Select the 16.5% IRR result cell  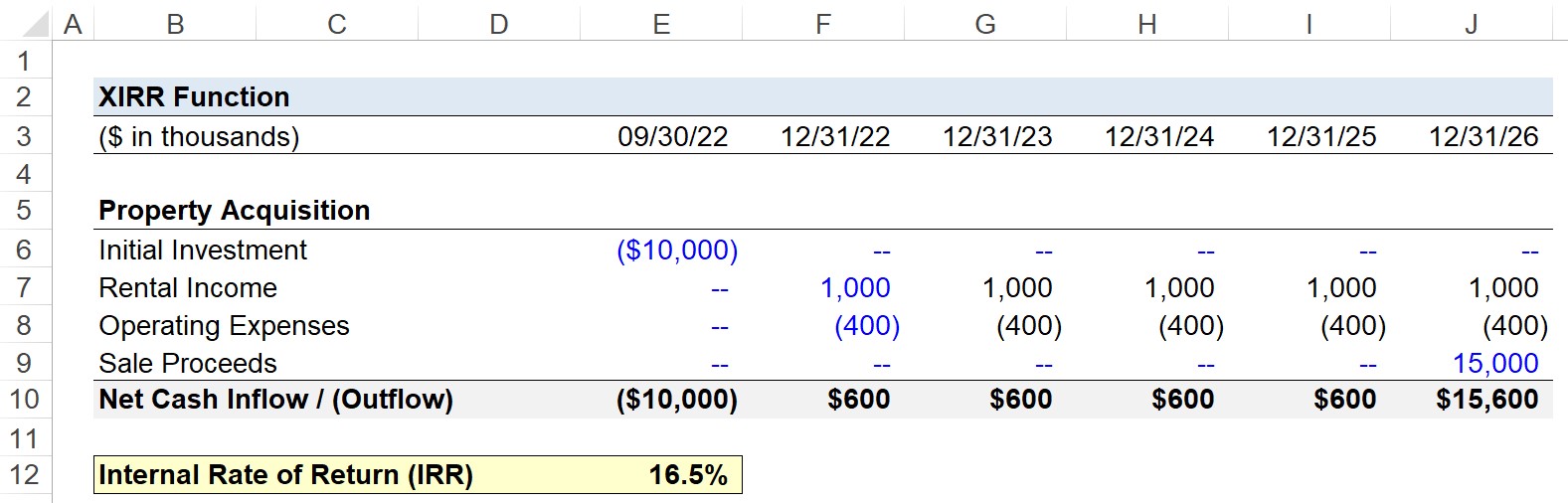(x=661, y=475)
